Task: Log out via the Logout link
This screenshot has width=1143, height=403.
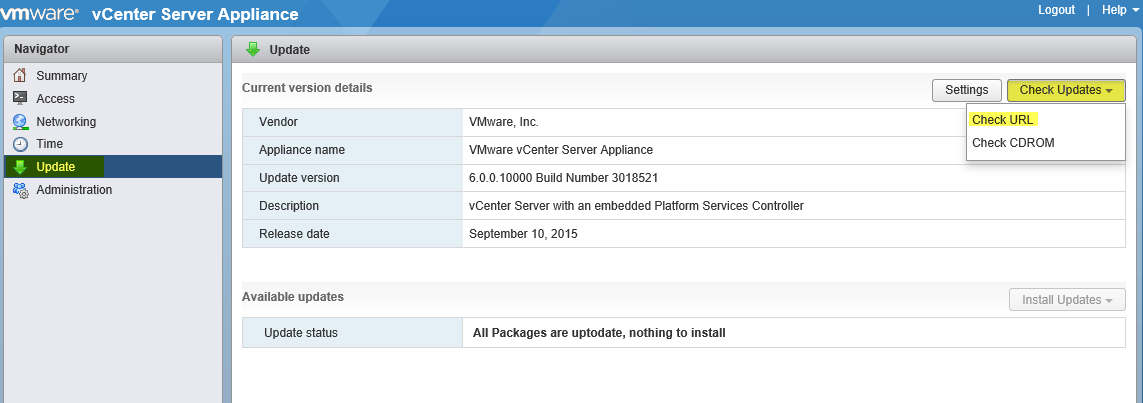Action: (x=1056, y=9)
